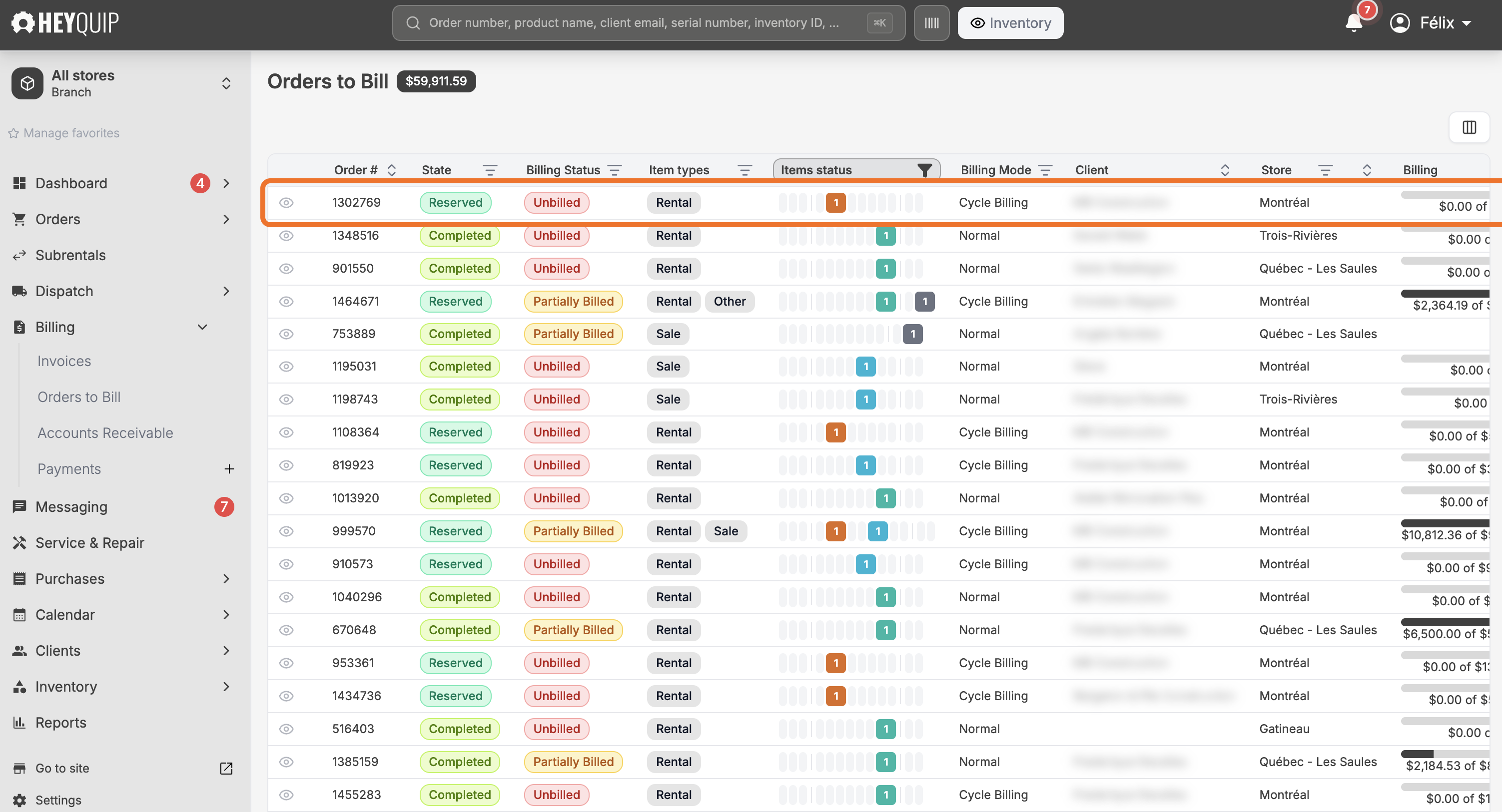Viewport: 1502px width, 812px height.
Task: Focus the global search field
Action: click(649, 23)
